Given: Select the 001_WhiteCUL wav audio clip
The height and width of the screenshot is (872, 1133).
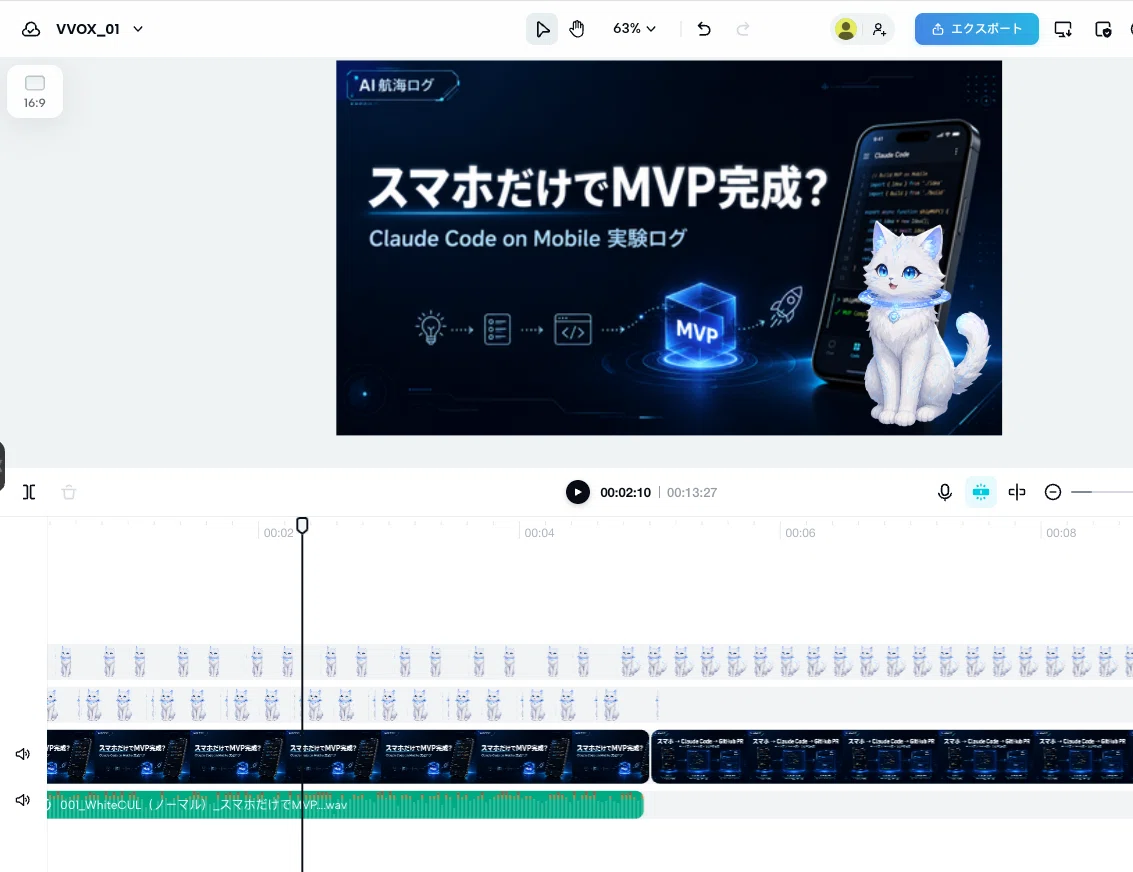Looking at the screenshot, I should tap(345, 805).
